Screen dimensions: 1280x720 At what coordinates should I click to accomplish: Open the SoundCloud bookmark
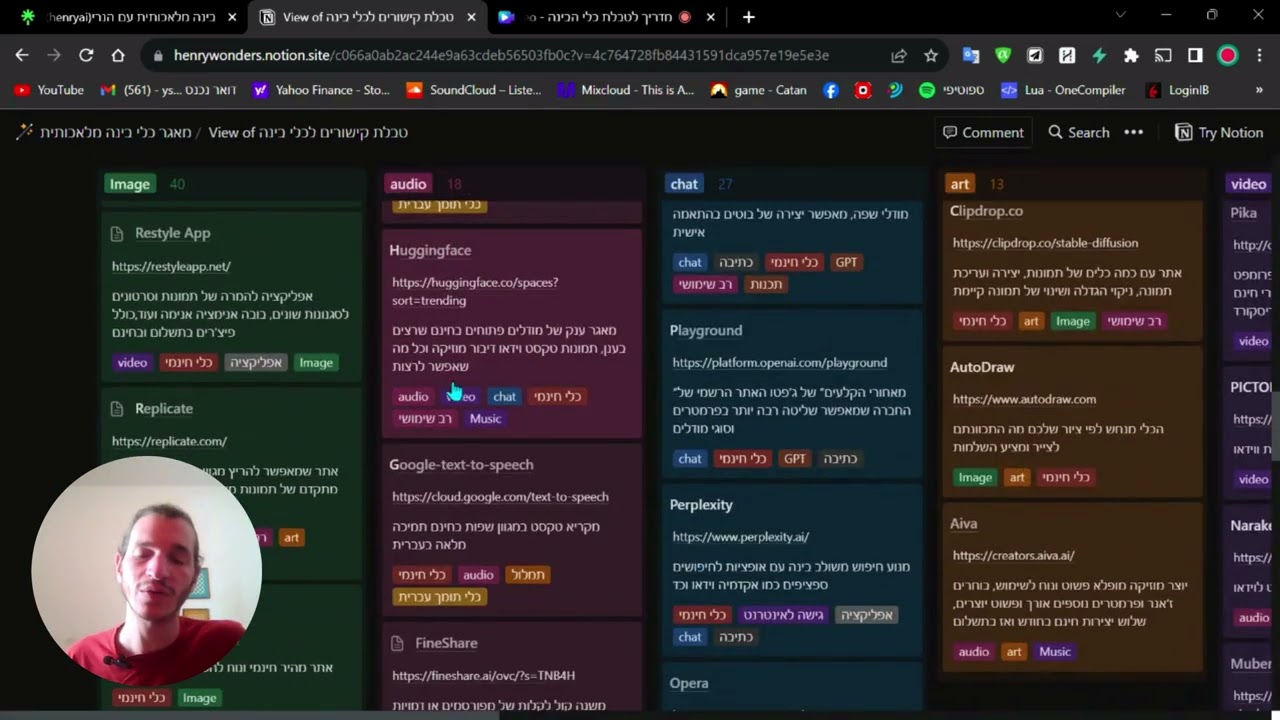point(473,90)
